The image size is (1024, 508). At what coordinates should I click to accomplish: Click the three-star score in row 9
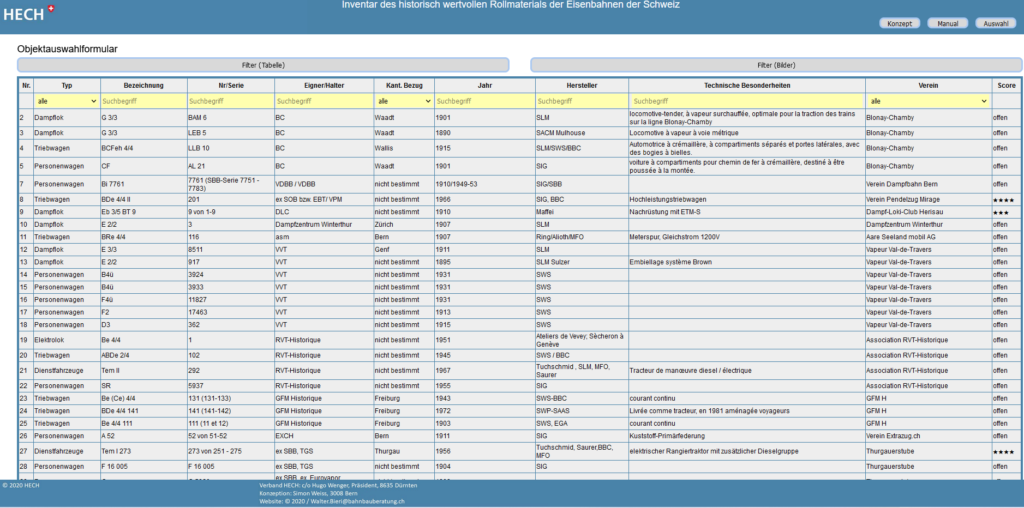coord(1001,212)
